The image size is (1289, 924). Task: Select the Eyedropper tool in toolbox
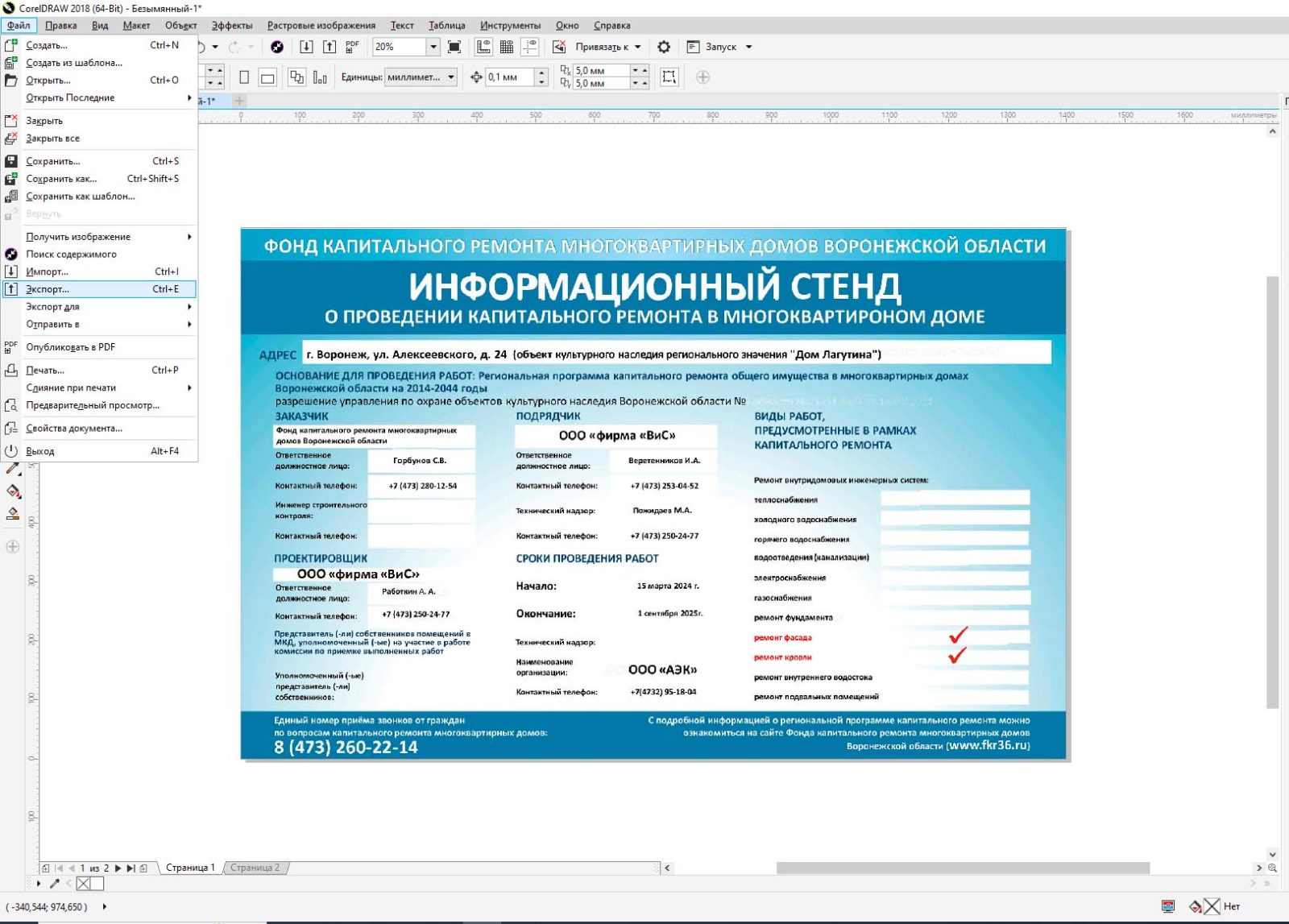pyautogui.click(x=13, y=468)
